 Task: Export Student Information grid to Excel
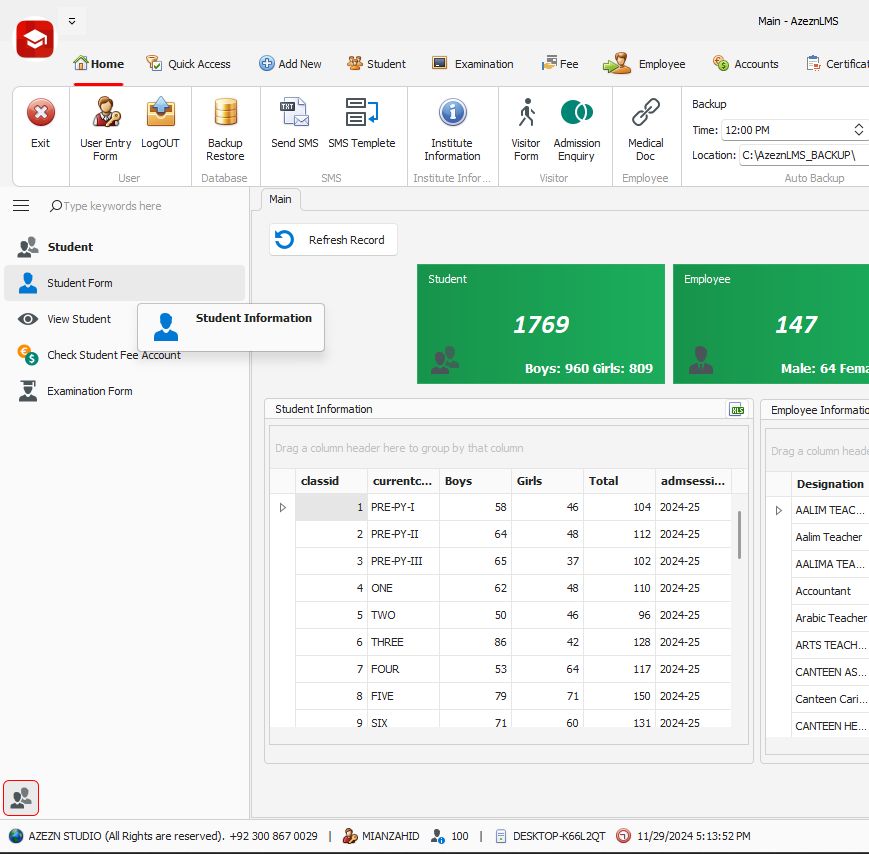point(737,409)
